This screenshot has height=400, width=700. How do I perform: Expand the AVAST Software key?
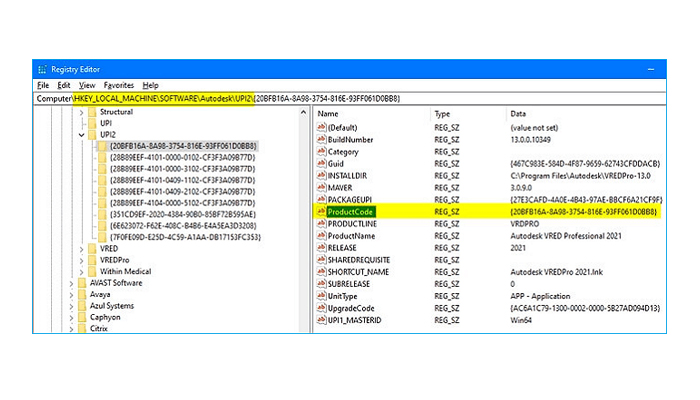point(71,283)
